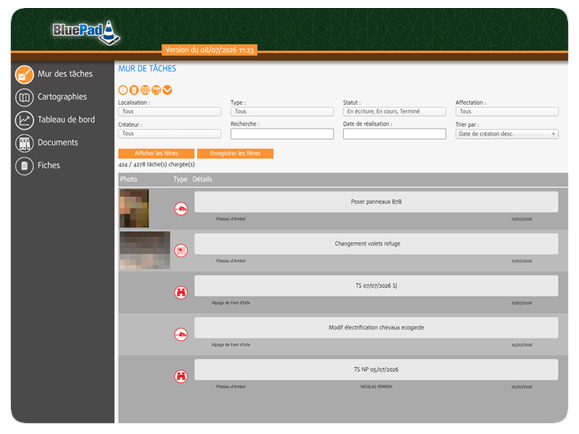This screenshot has width=579, height=434.
Task: Expand the Affectation filter dropdown
Action: [x=507, y=112]
